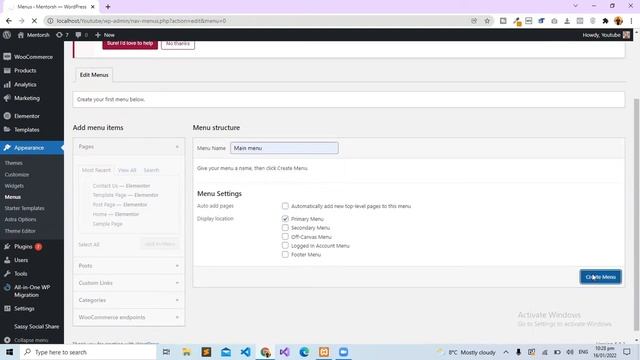The height and width of the screenshot is (360, 640).
Task: Click the Create Menu button
Action: coord(600,277)
